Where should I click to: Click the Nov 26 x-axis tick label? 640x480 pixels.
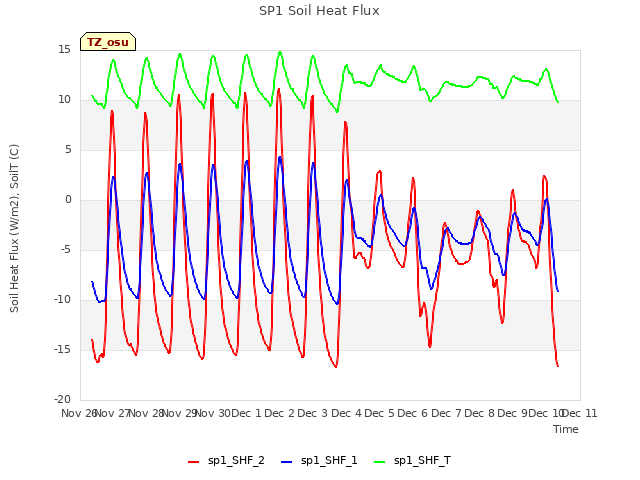pyautogui.click(x=79, y=413)
